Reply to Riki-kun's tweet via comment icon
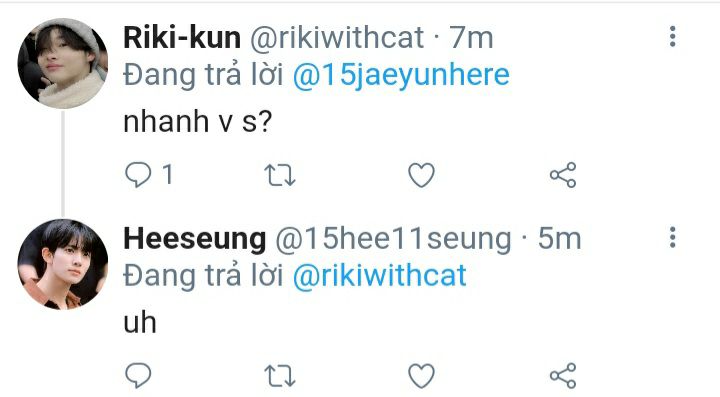Image resolution: width=720 pixels, height=397 pixels. click(x=138, y=175)
